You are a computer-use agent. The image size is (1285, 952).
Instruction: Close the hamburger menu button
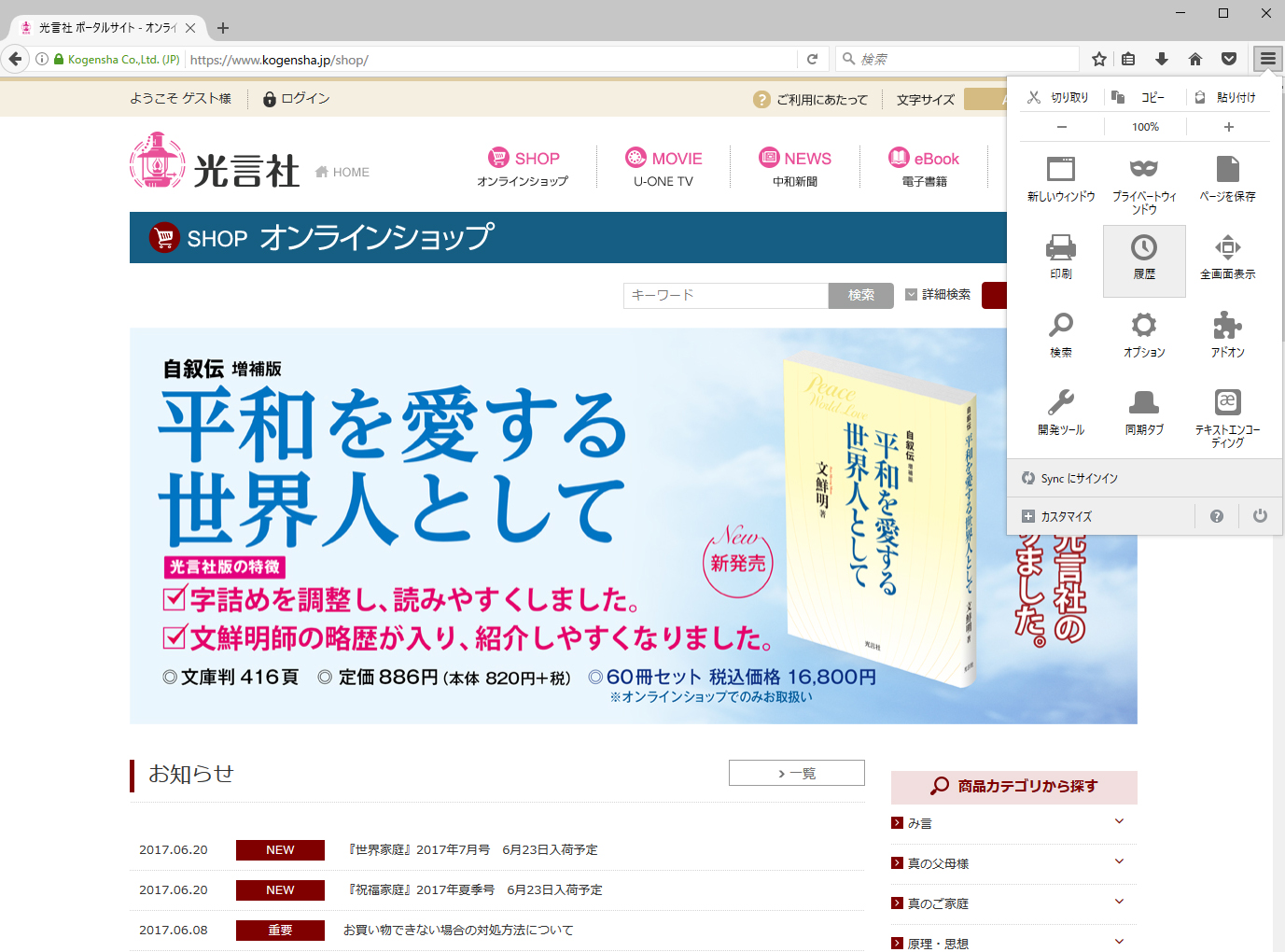[1267, 59]
